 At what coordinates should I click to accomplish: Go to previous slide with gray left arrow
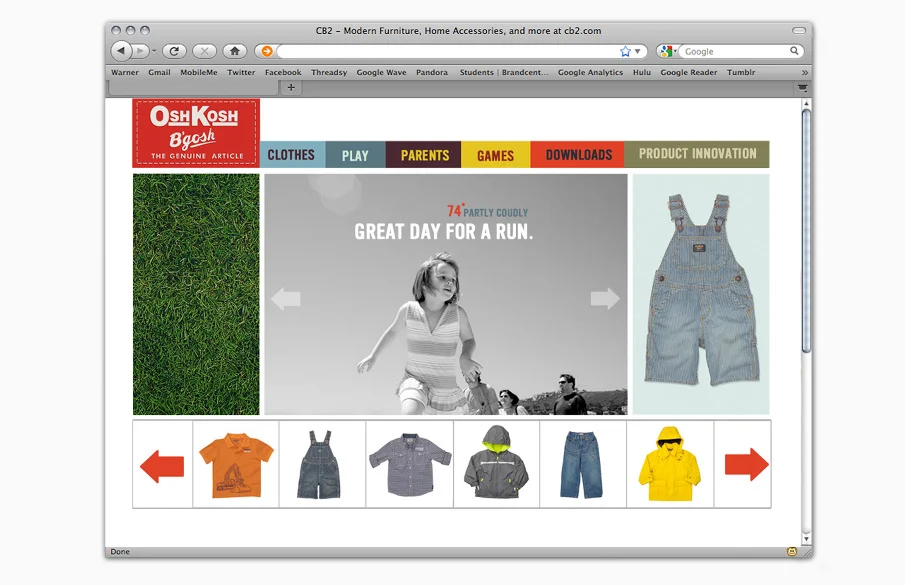tap(286, 299)
